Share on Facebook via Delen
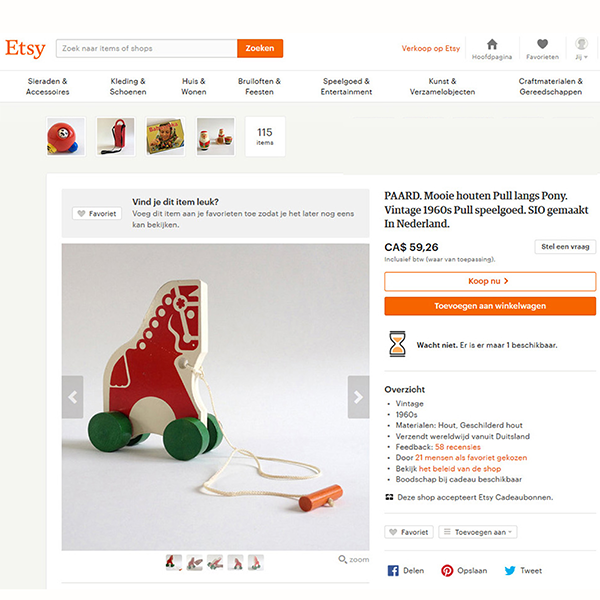The height and width of the screenshot is (600, 600). pos(406,570)
